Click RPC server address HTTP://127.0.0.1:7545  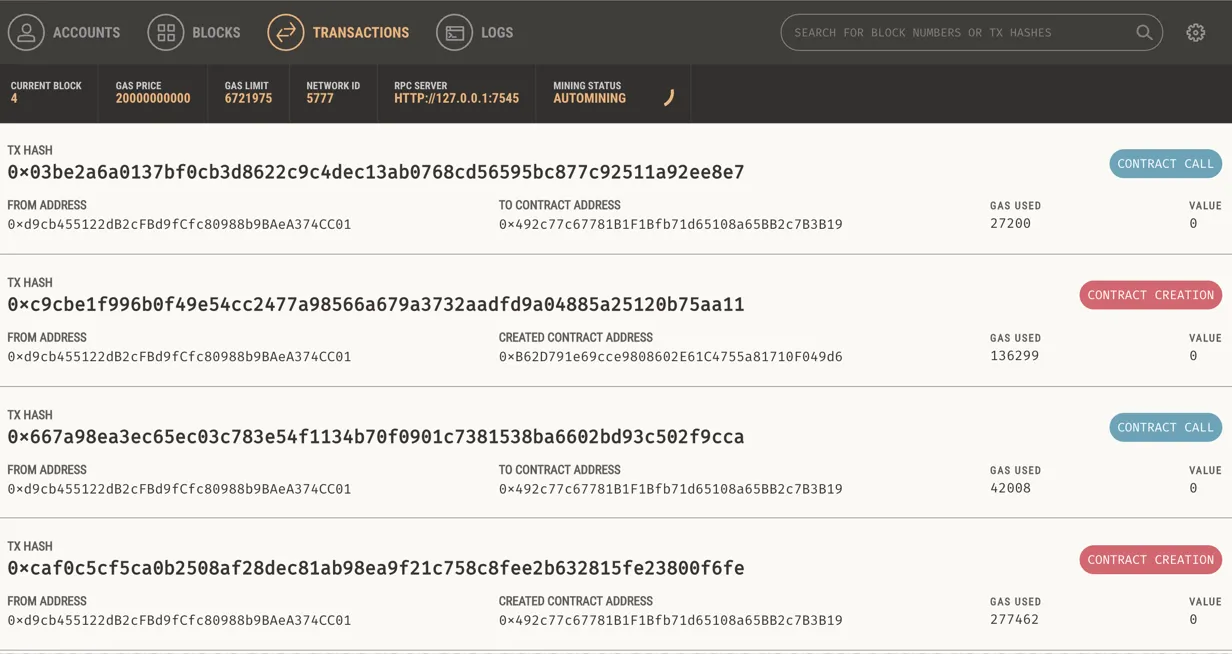pos(456,98)
